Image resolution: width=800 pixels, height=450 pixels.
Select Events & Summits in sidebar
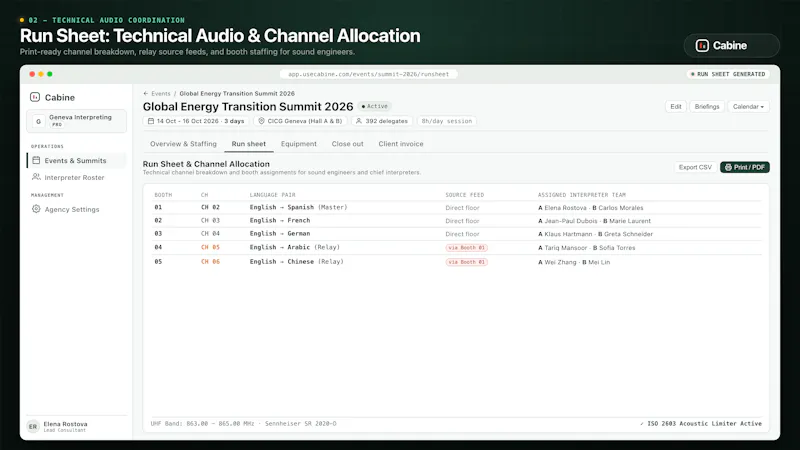(x=77, y=160)
